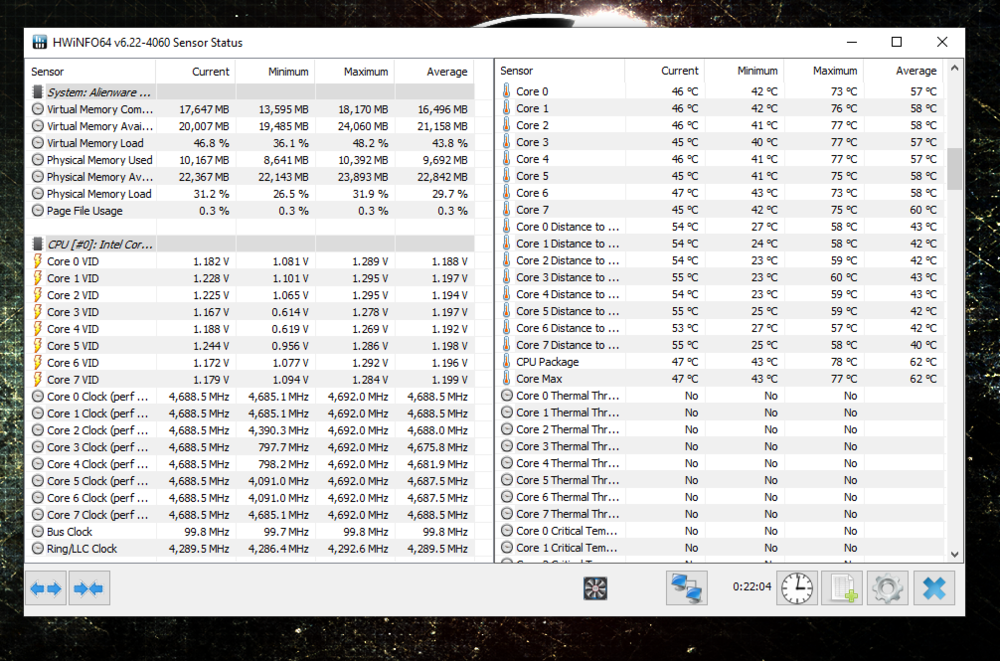Viewport: 1000px width, 661px height.
Task: Click the Average column header in left panel
Action: coord(434,72)
